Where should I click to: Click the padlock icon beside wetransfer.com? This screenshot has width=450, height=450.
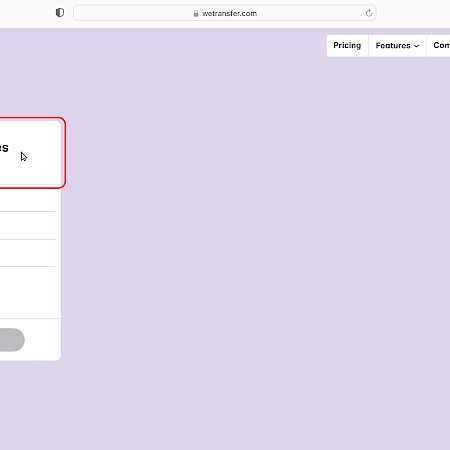pyautogui.click(x=196, y=13)
